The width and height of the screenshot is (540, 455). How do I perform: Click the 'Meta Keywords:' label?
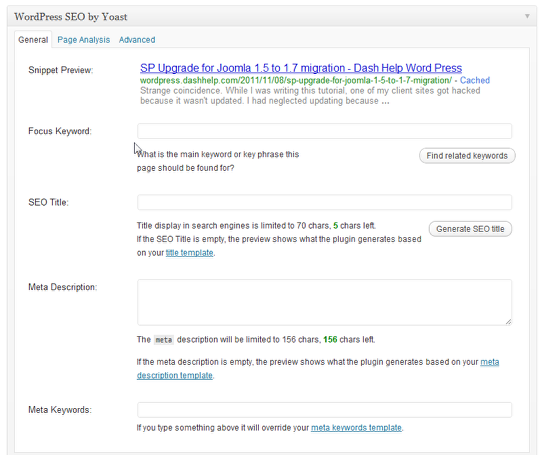[x=60, y=410]
